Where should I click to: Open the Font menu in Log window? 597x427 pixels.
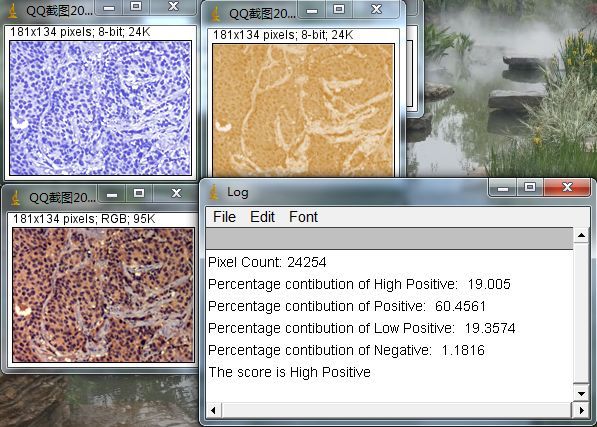(x=303, y=217)
